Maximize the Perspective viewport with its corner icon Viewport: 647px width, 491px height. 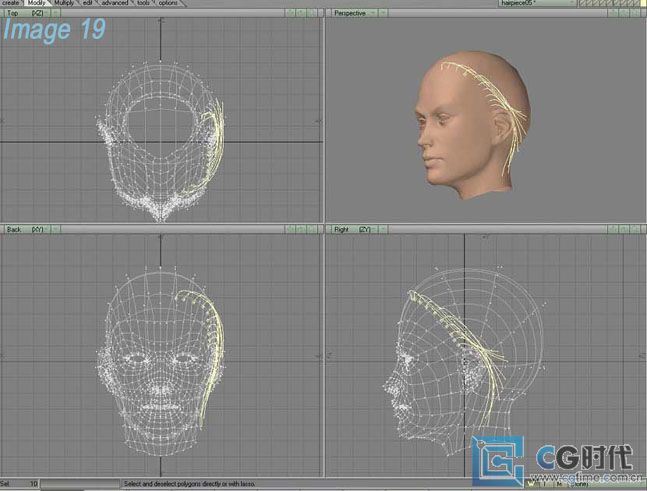[643, 13]
